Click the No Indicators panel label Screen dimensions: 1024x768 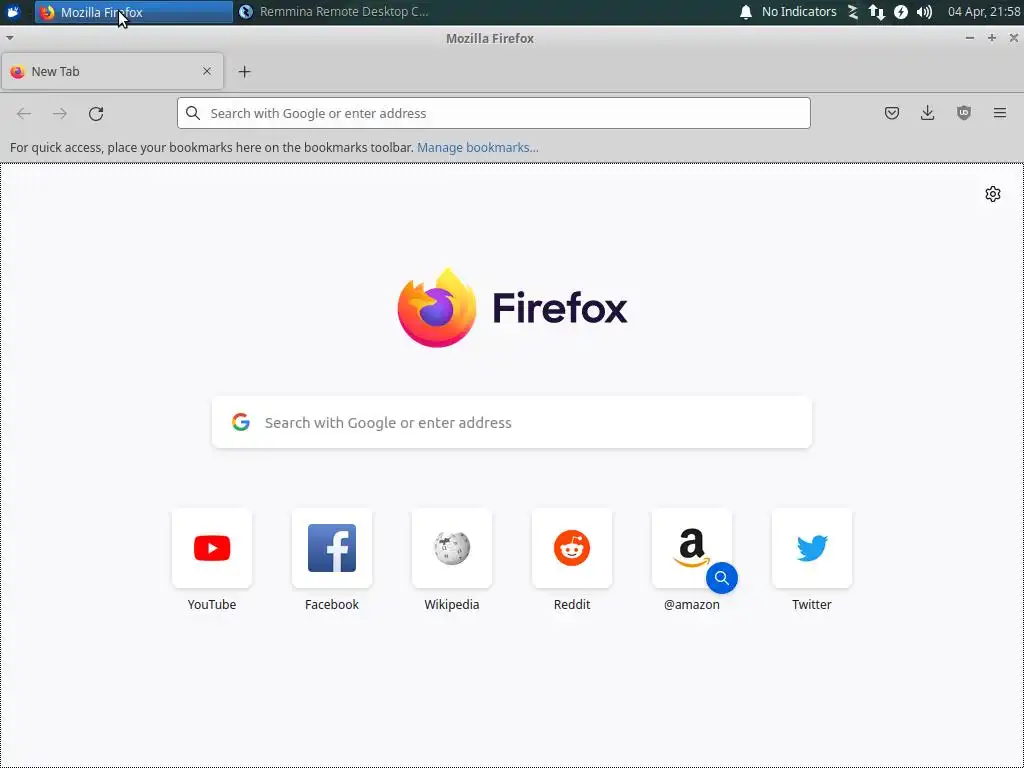[799, 12]
